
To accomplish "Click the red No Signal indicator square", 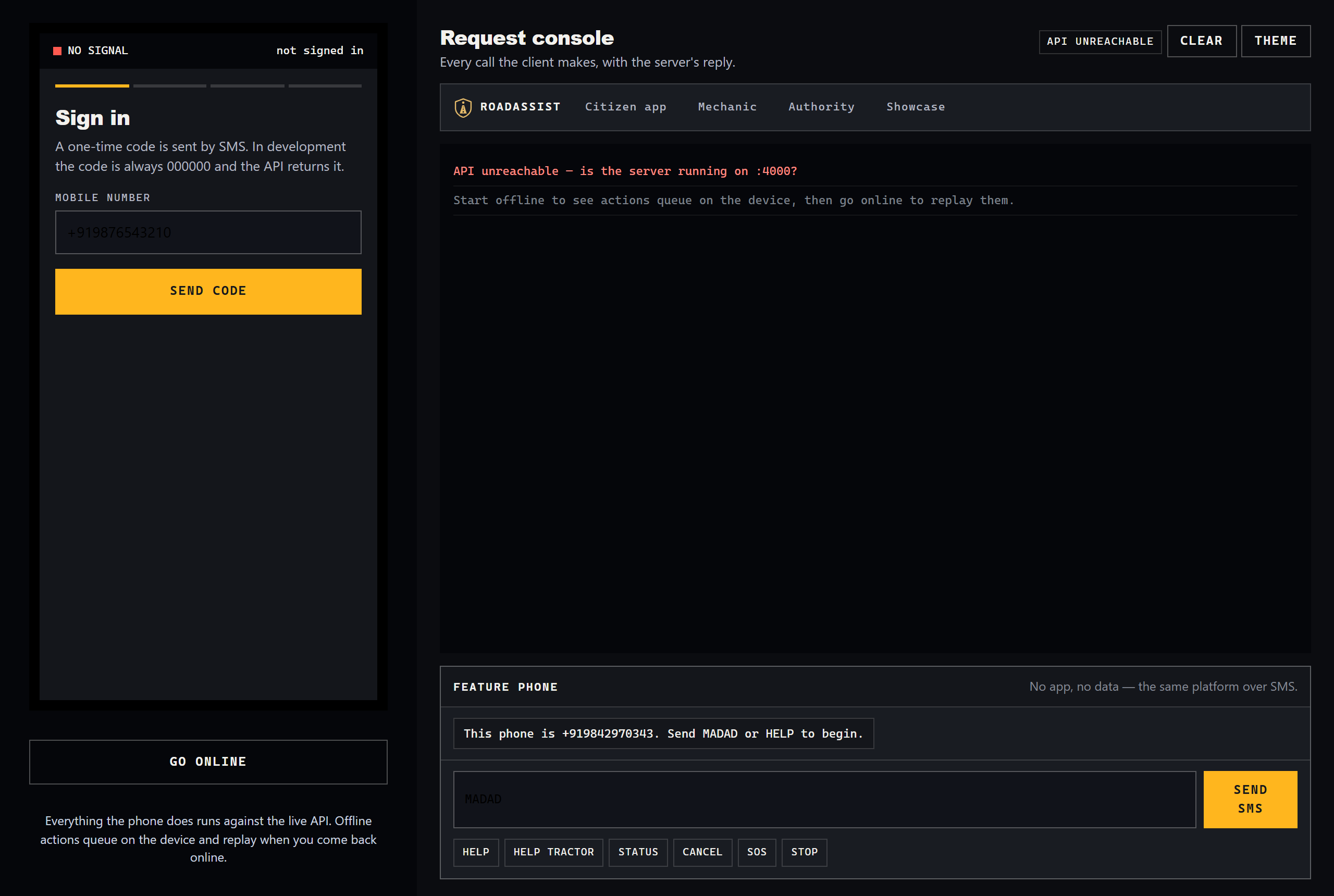I will click(57, 51).
